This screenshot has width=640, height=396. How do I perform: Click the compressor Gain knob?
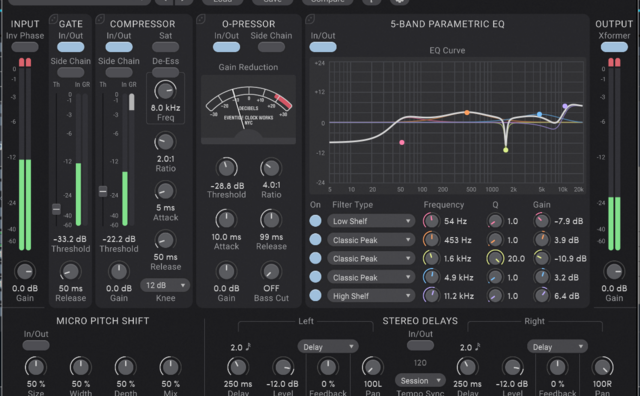[119, 271]
